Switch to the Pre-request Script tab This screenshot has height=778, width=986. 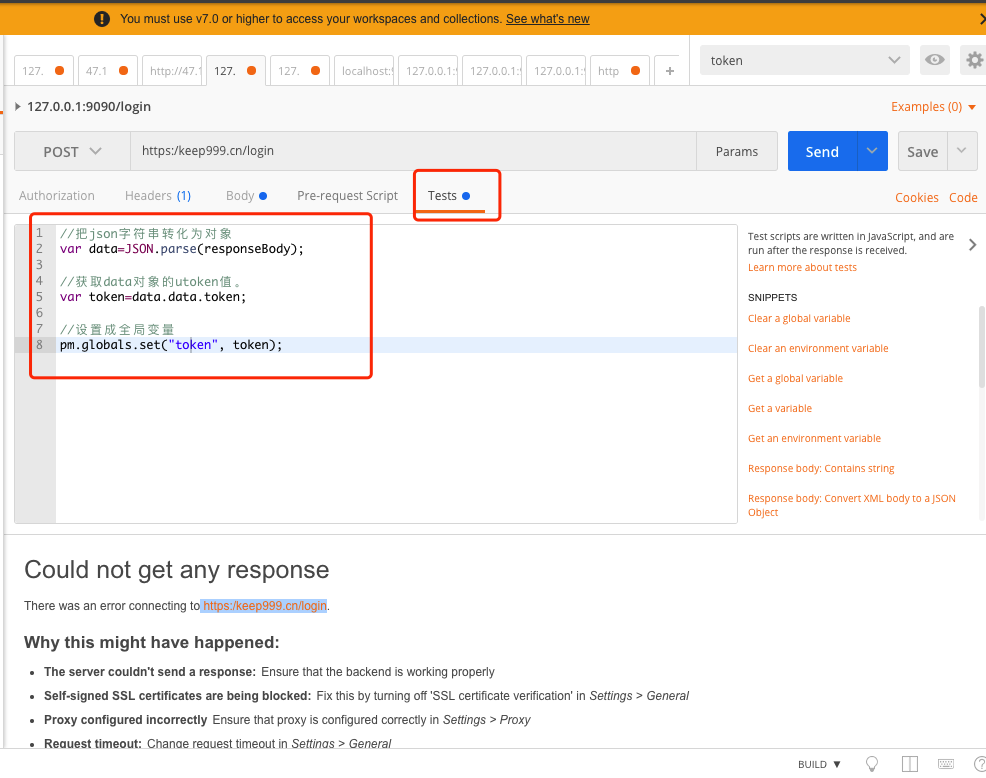(347, 196)
